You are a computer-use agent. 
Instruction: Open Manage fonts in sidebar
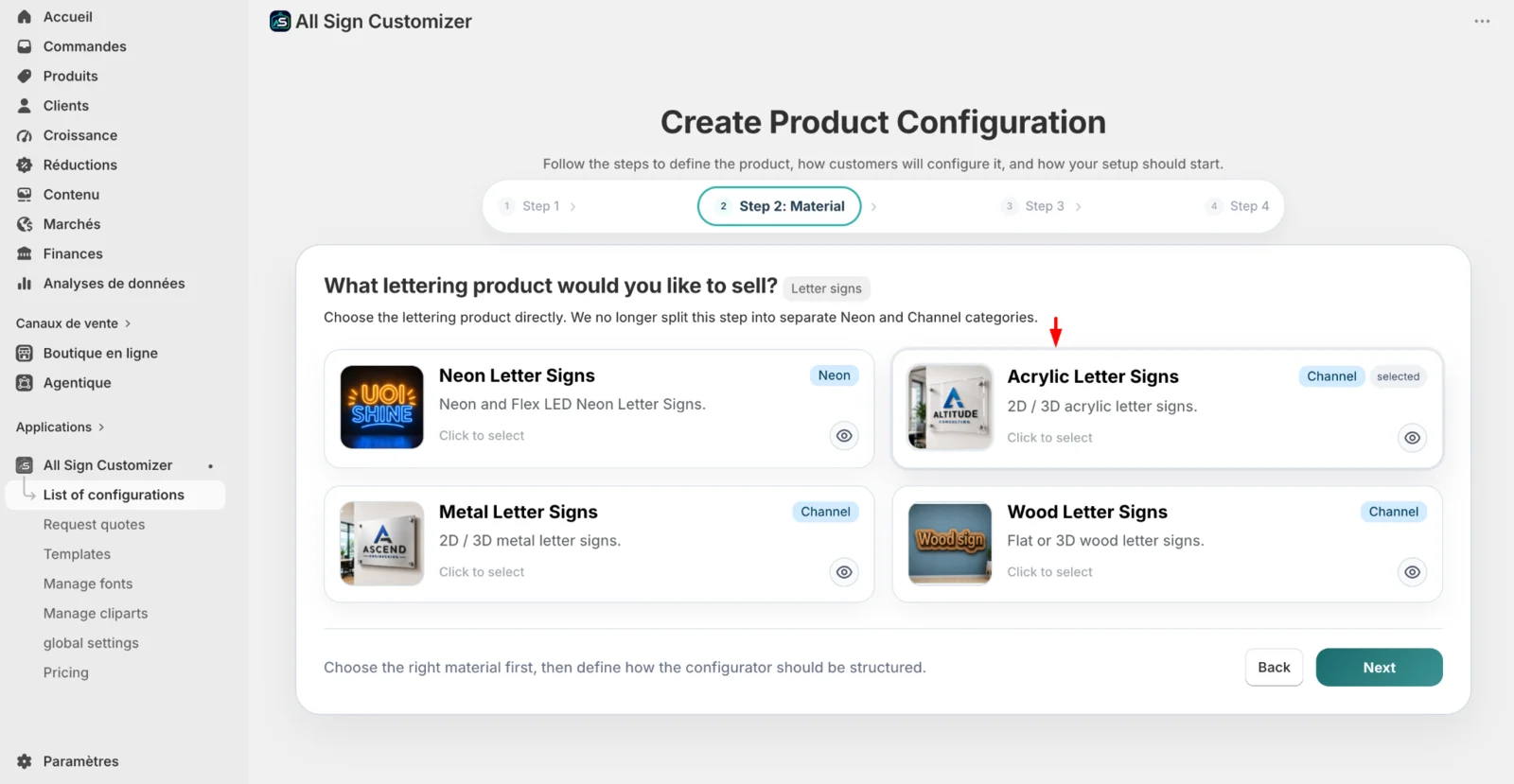click(x=88, y=584)
